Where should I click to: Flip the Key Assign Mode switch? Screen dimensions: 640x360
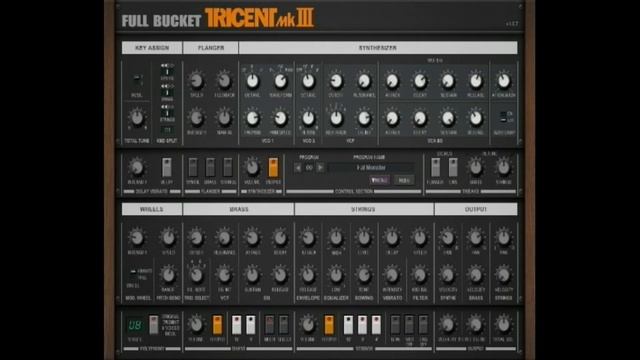pos(138,80)
